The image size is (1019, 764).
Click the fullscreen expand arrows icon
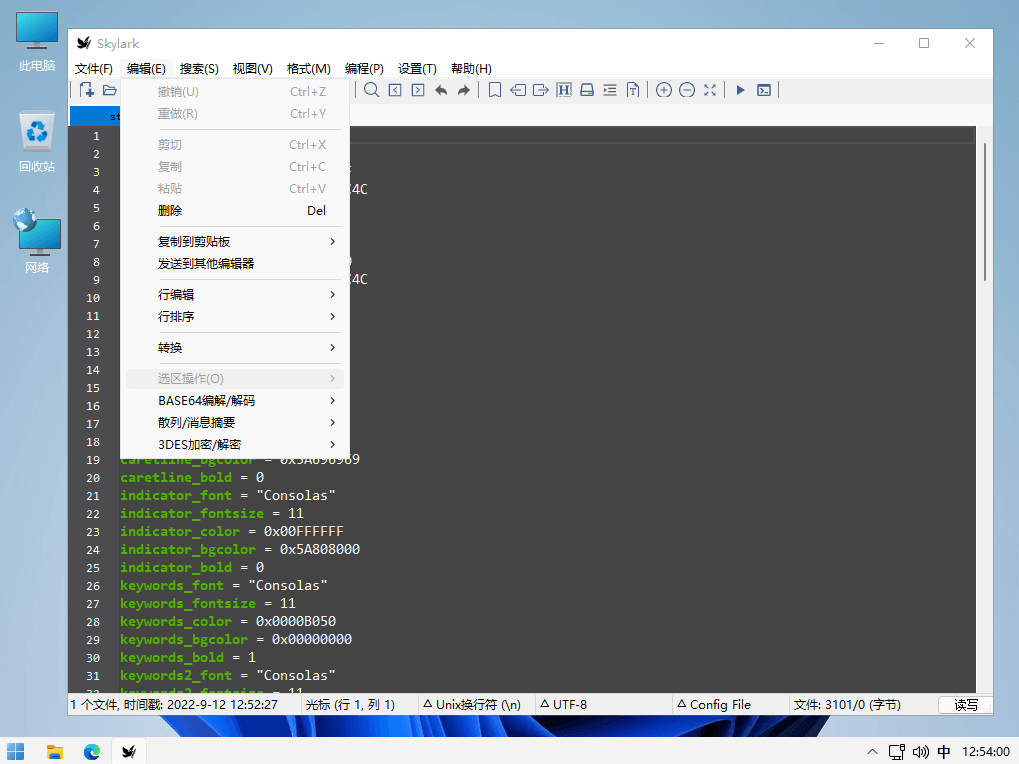(710, 90)
